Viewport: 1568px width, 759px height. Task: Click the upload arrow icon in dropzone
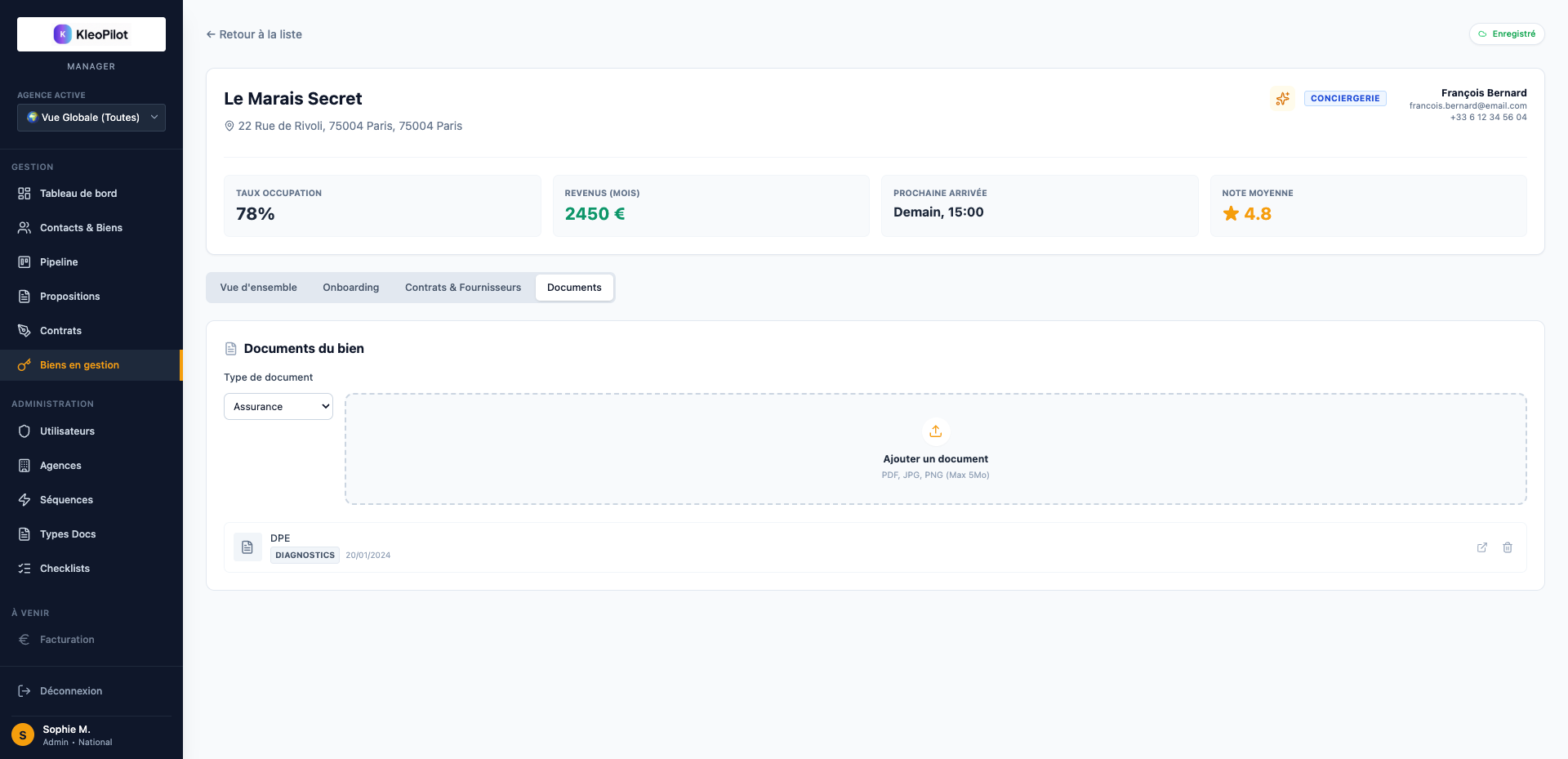[x=935, y=431]
